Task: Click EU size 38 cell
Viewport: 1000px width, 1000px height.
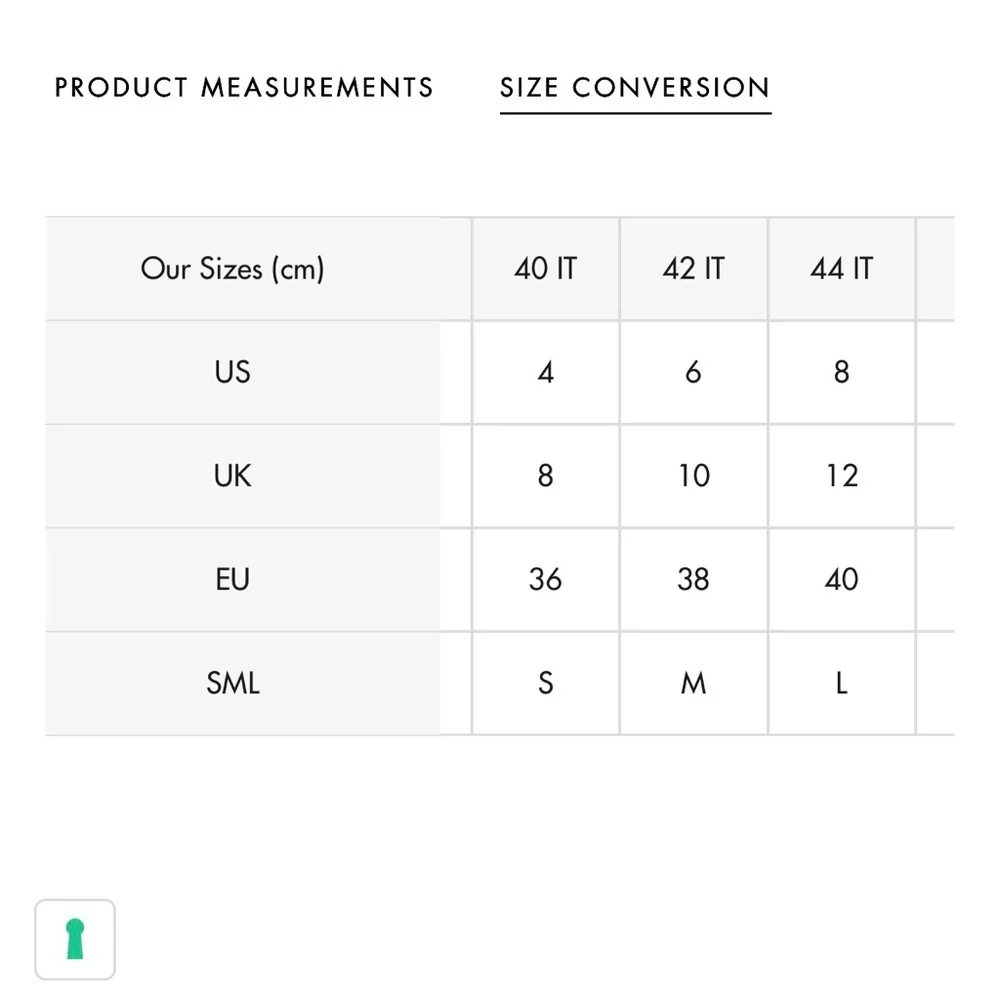Action: tap(693, 579)
